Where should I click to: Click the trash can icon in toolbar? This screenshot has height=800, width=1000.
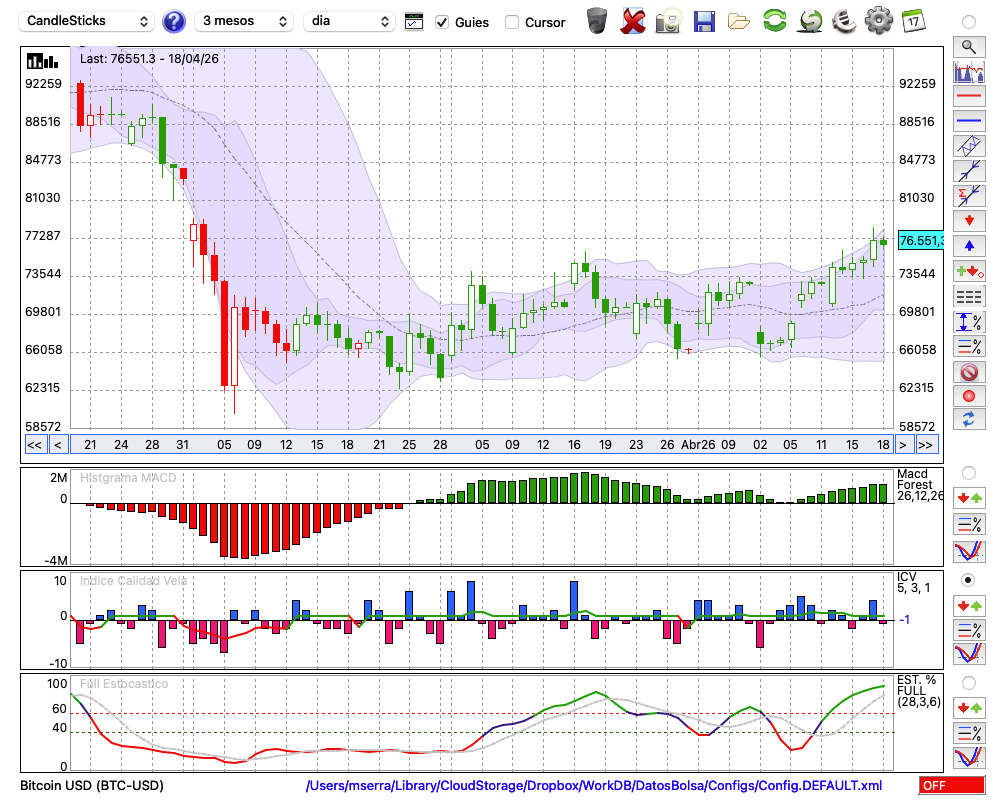coord(597,21)
